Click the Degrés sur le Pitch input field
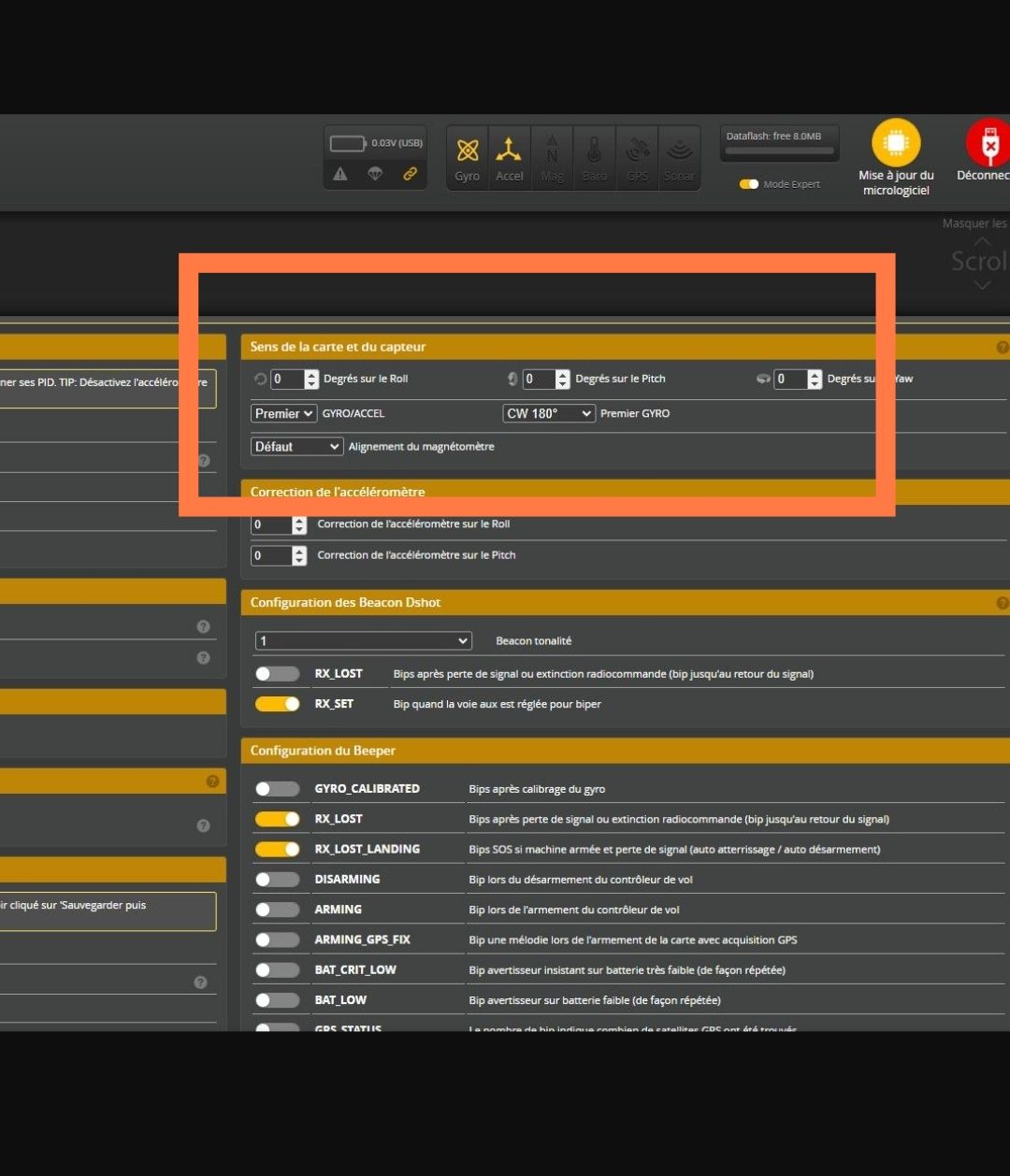This screenshot has width=1010, height=1176. 538,379
